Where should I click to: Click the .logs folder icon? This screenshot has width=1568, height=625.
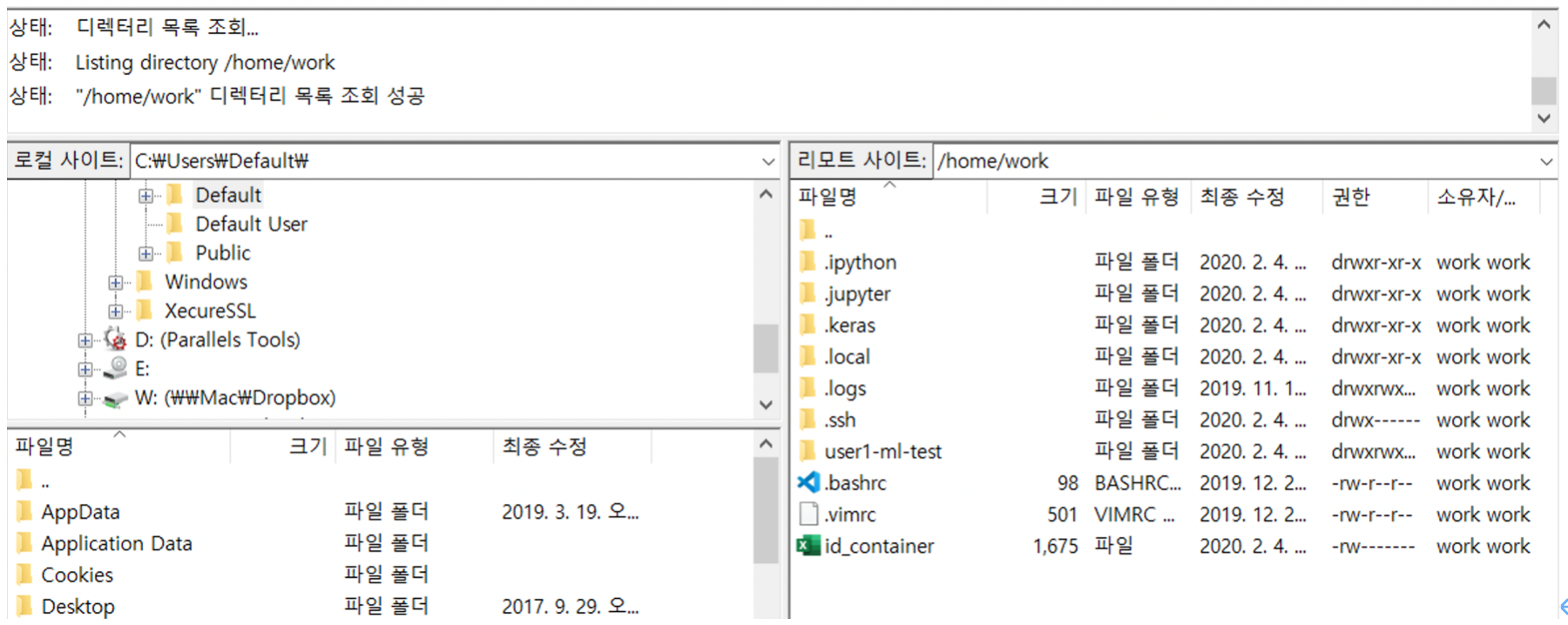point(808,387)
